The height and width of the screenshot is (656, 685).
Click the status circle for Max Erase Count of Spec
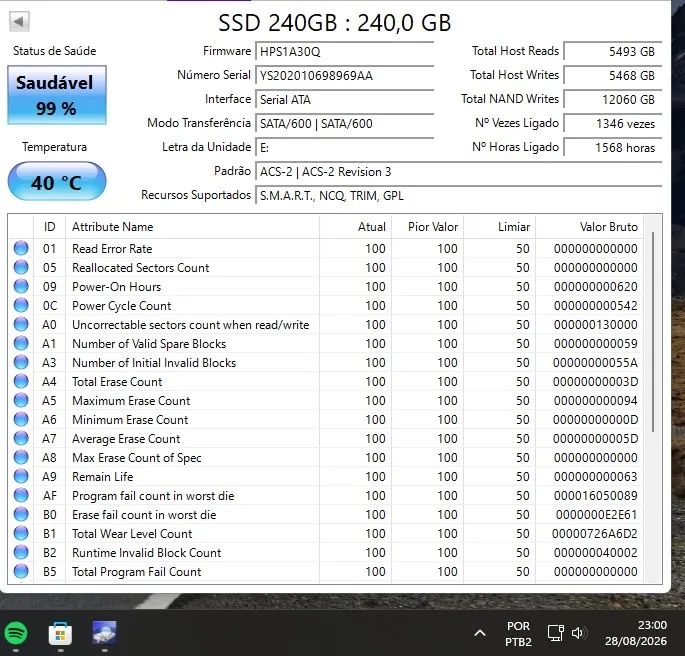(21, 457)
